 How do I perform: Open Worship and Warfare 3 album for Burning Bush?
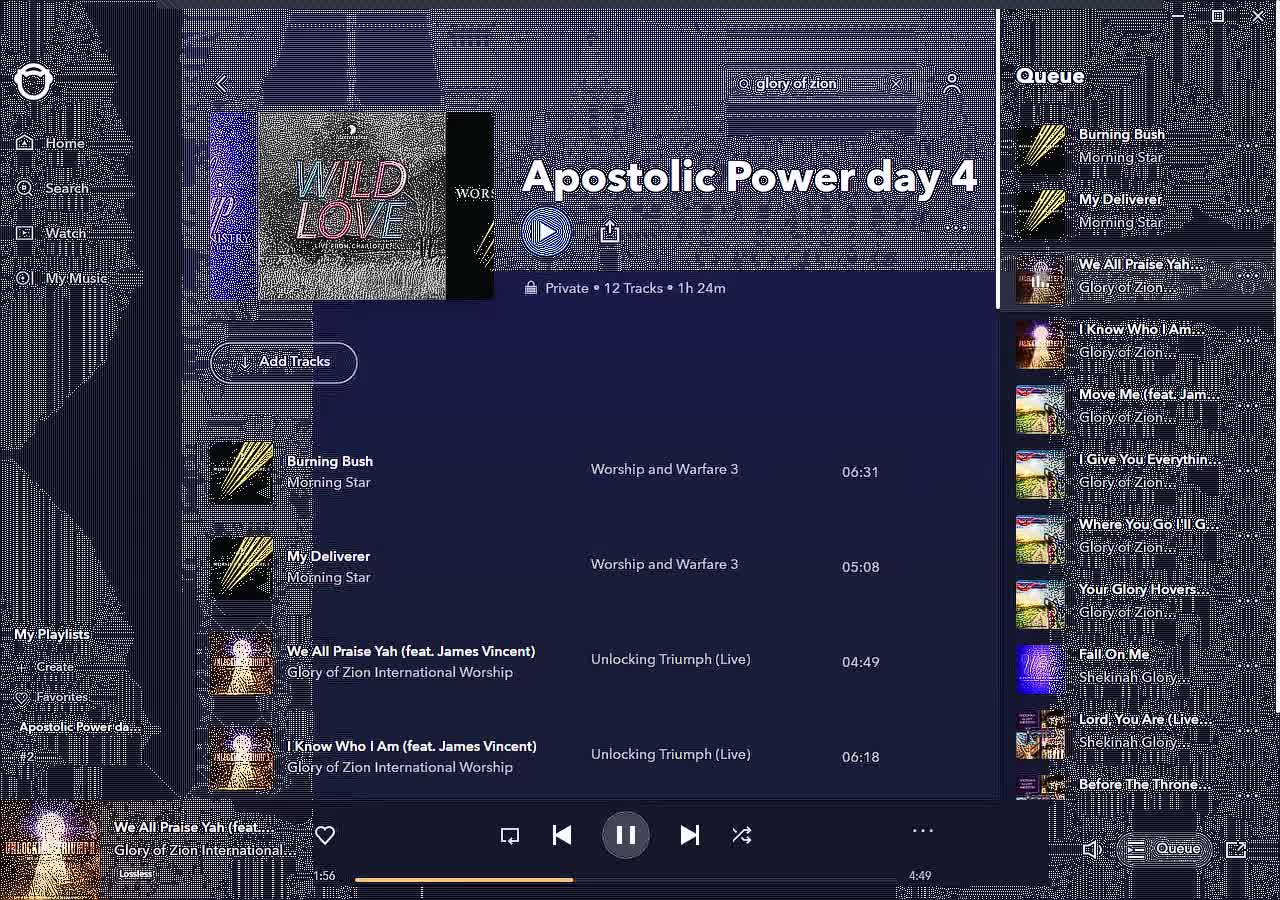coord(664,469)
